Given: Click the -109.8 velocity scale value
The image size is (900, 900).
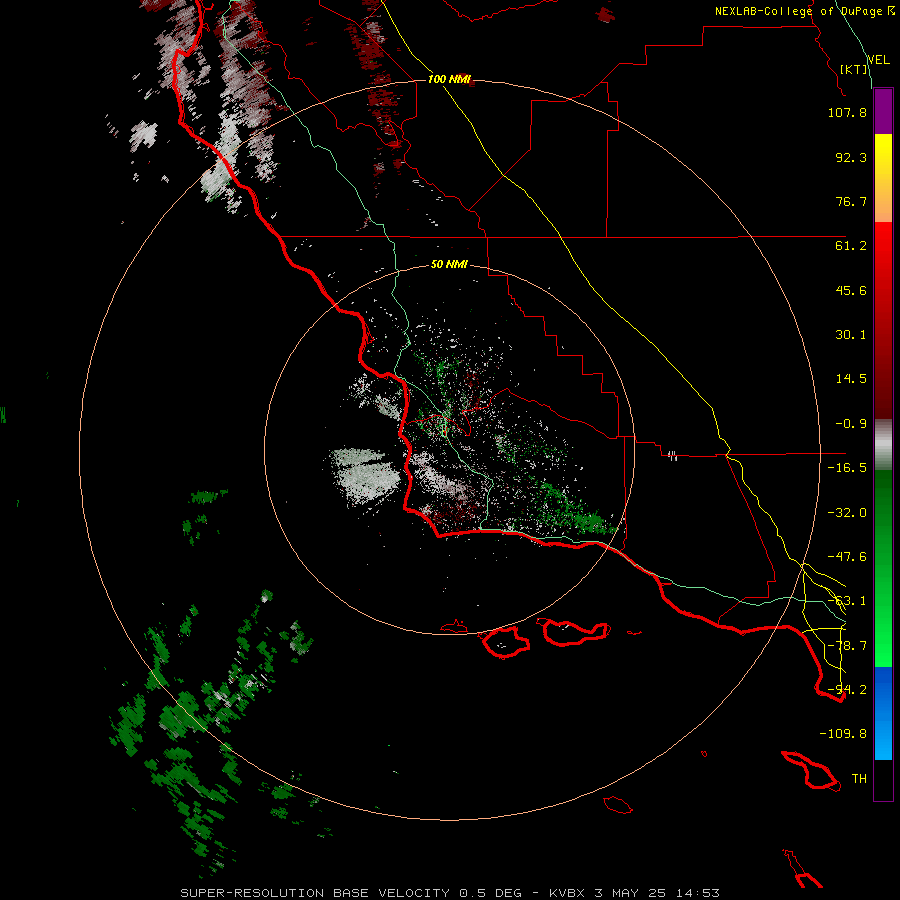Looking at the screenshot, I should 843,734.
